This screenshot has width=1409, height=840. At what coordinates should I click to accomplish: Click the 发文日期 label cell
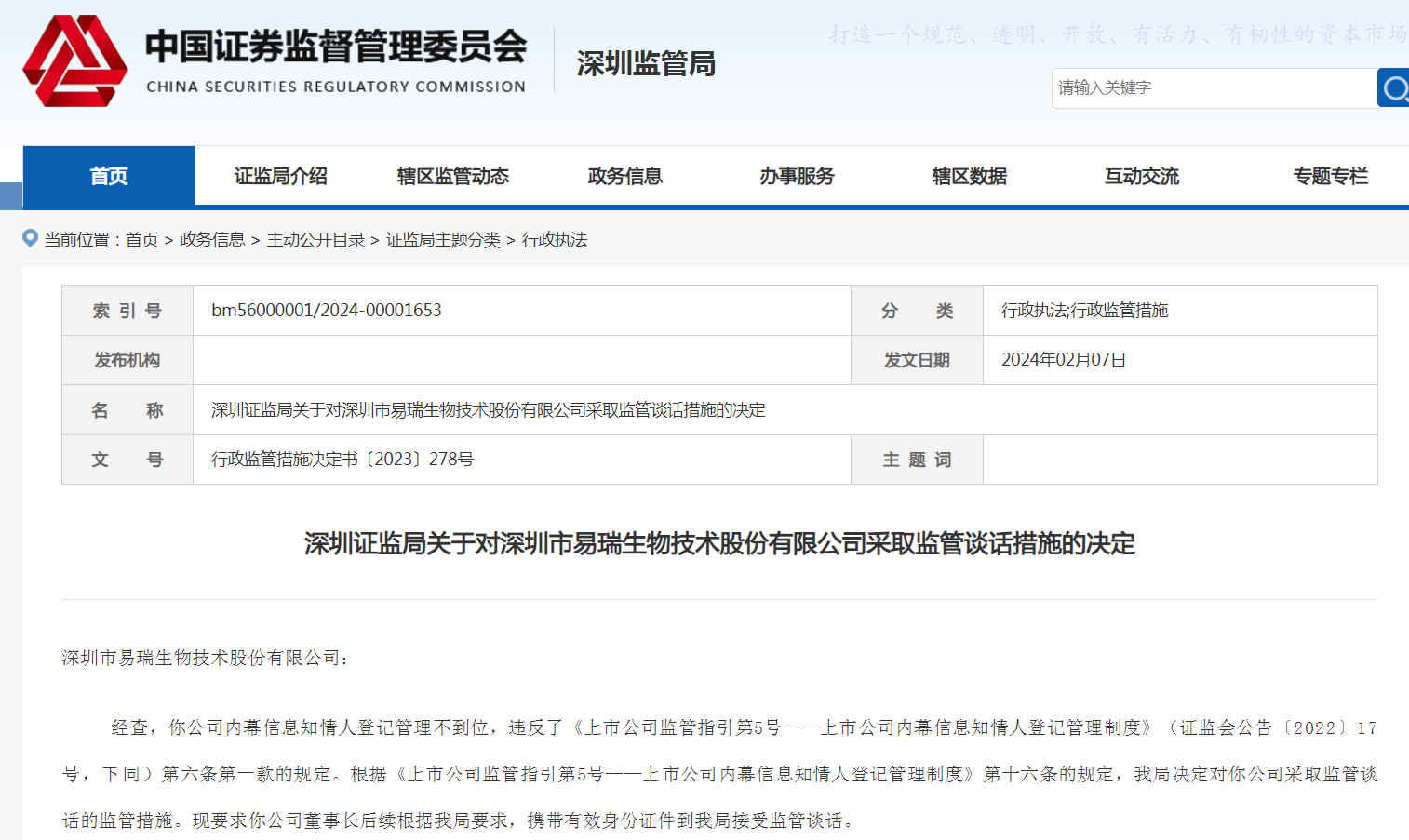(917, 360)
